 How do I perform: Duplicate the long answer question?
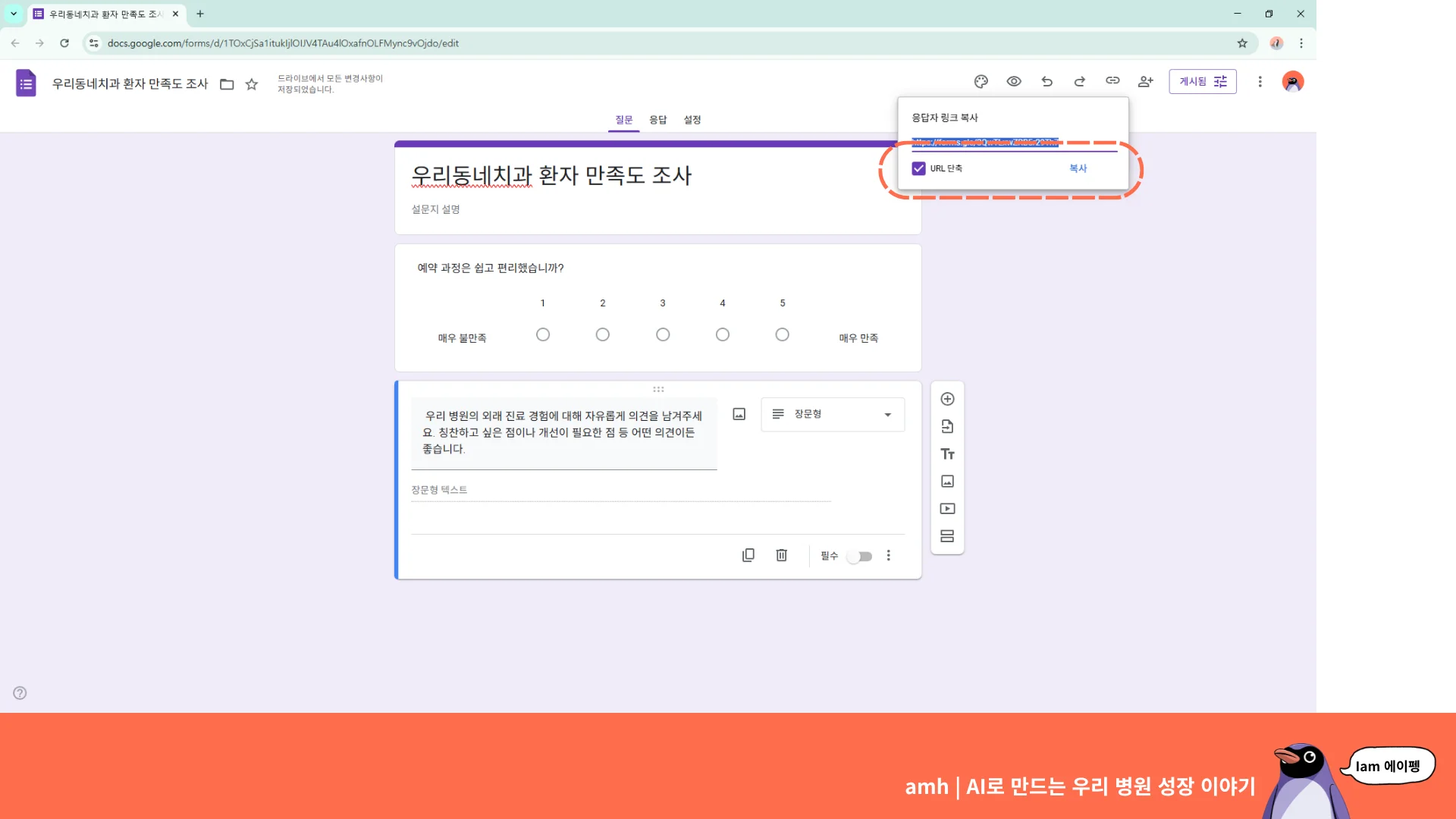coord(748,555)
